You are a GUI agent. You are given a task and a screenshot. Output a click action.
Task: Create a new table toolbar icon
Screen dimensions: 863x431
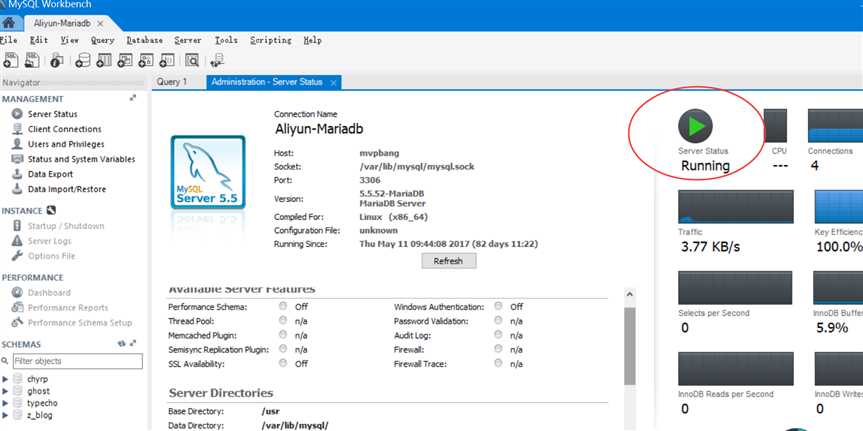click(x=104, y=60)
